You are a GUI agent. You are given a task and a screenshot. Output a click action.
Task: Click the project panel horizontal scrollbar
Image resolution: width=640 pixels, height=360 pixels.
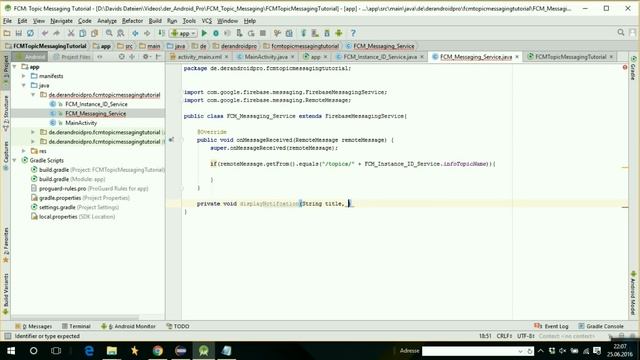[x=75, y=317]
